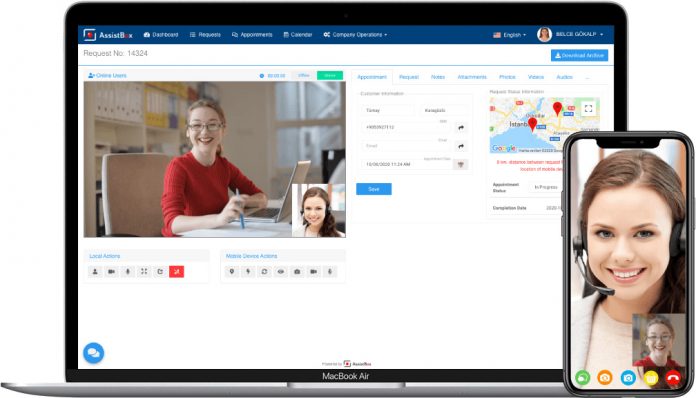
Task: Open Calendar in the top navigation
Action: pyautogui.click(x=298, y=35)
